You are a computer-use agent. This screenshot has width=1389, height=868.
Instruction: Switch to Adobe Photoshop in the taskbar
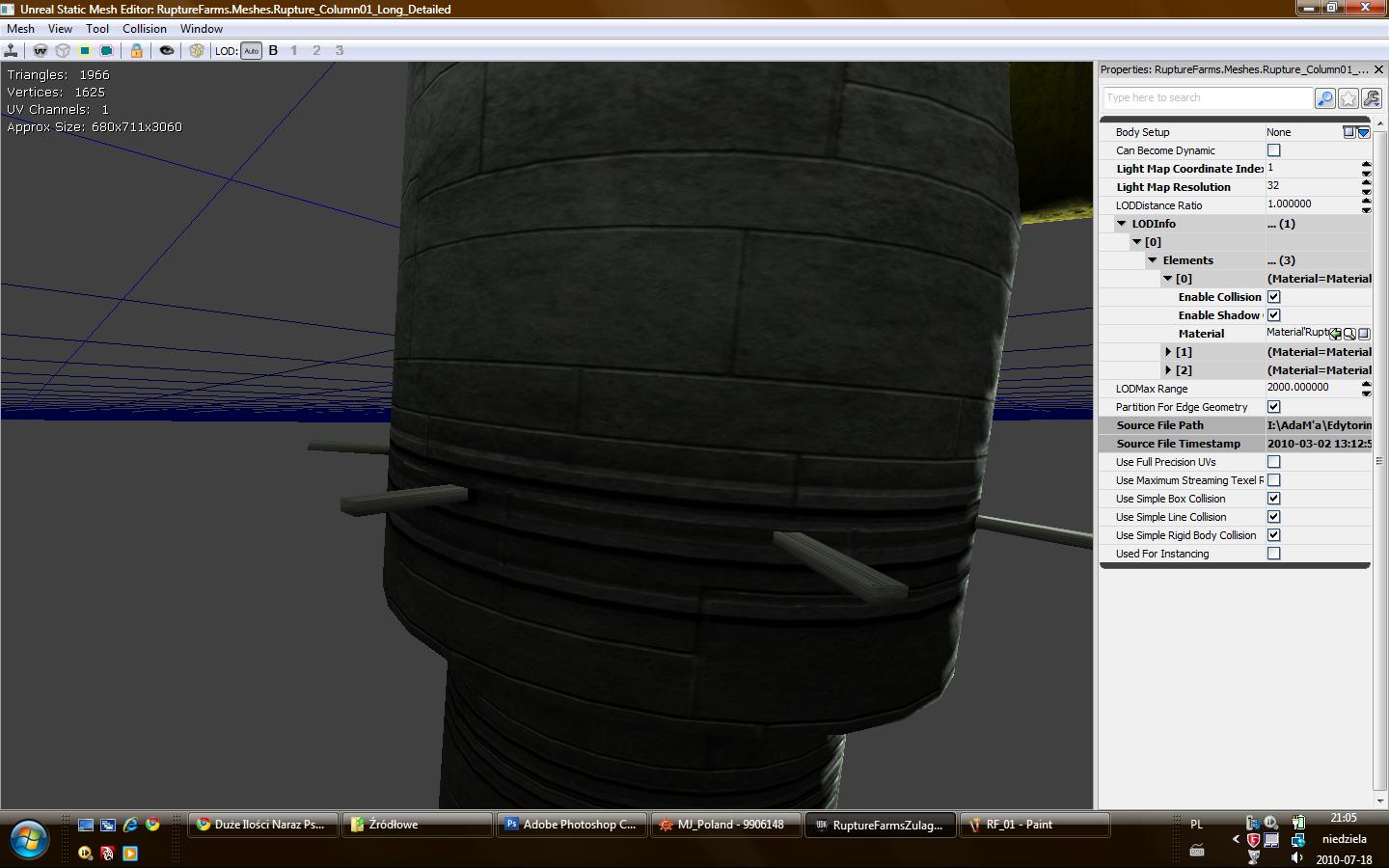click(x=570, y=825)
